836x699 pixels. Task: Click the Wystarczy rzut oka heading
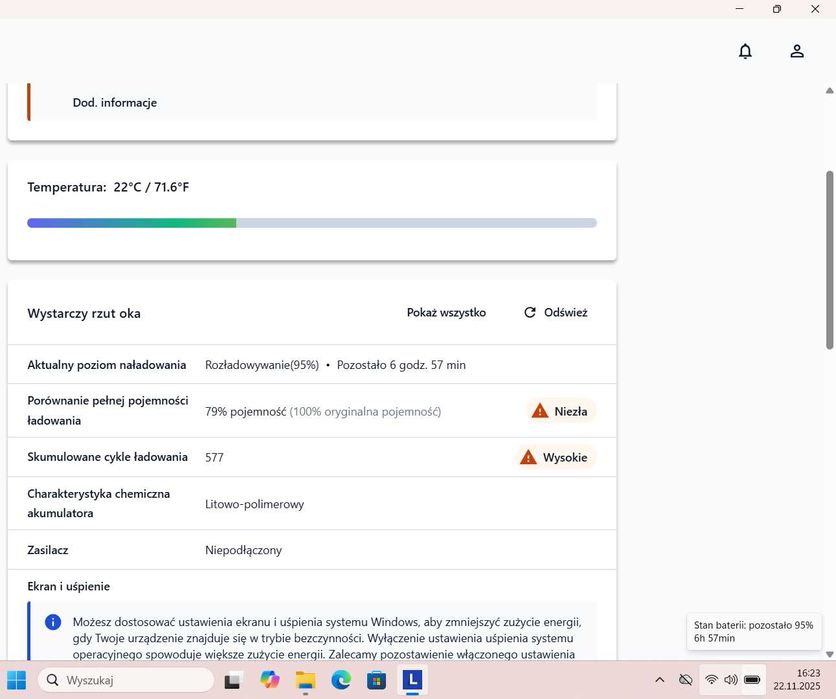[84, 314]
